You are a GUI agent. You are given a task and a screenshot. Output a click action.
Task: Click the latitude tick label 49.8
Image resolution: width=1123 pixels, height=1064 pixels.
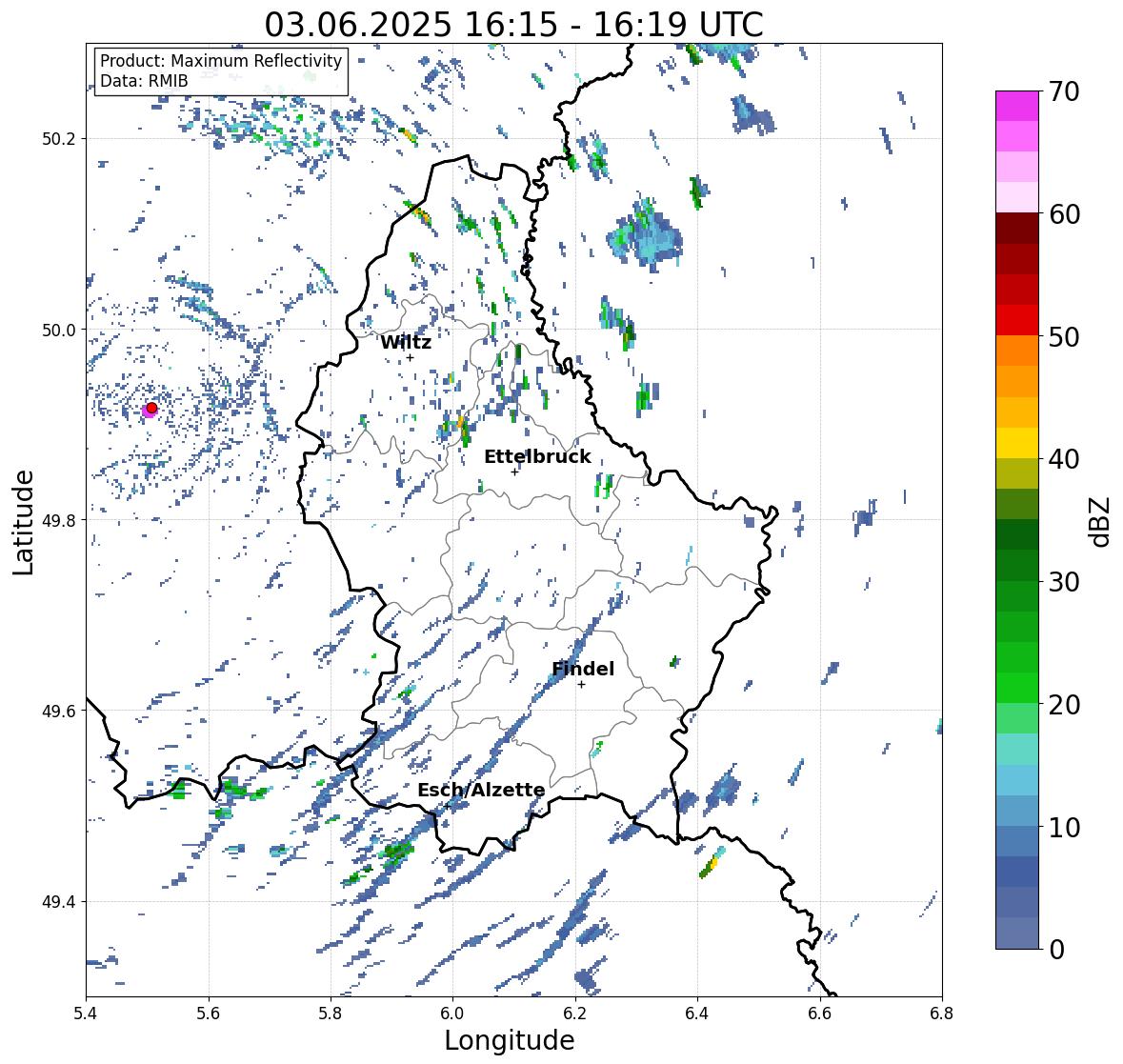[59, 520]
